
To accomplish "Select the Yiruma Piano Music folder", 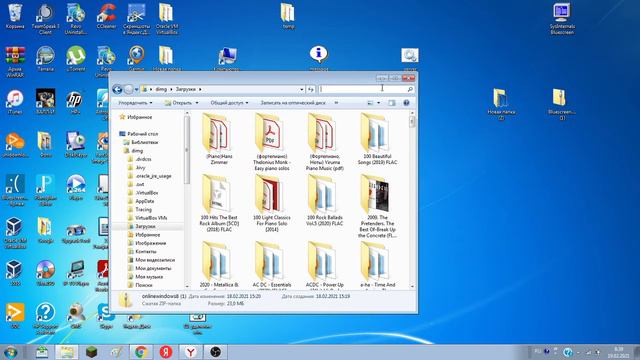I will pyautogui.click(x=324, y=141).
